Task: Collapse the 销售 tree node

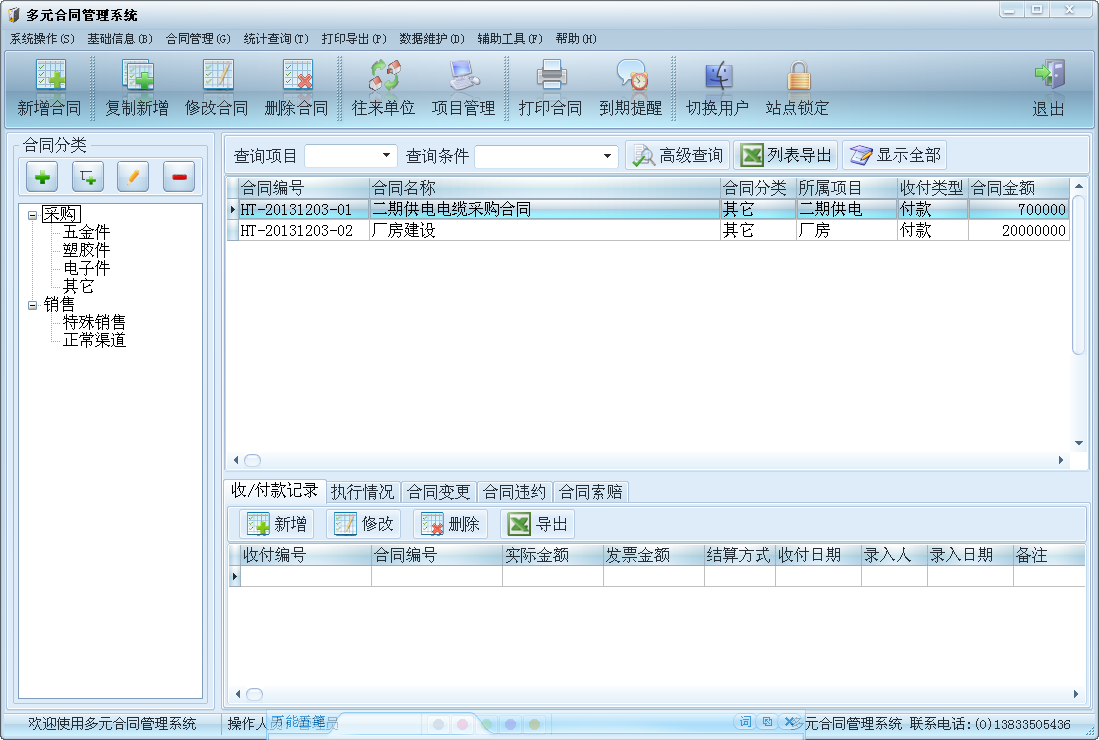Action: coord(32,305)
